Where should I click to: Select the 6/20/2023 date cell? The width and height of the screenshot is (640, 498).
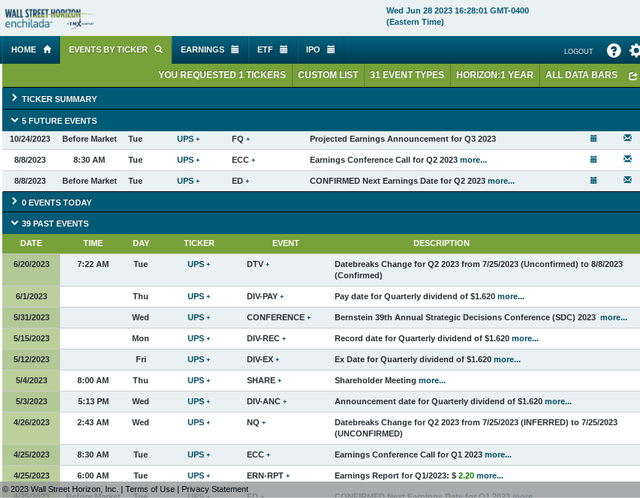click(x=31, y=269)
